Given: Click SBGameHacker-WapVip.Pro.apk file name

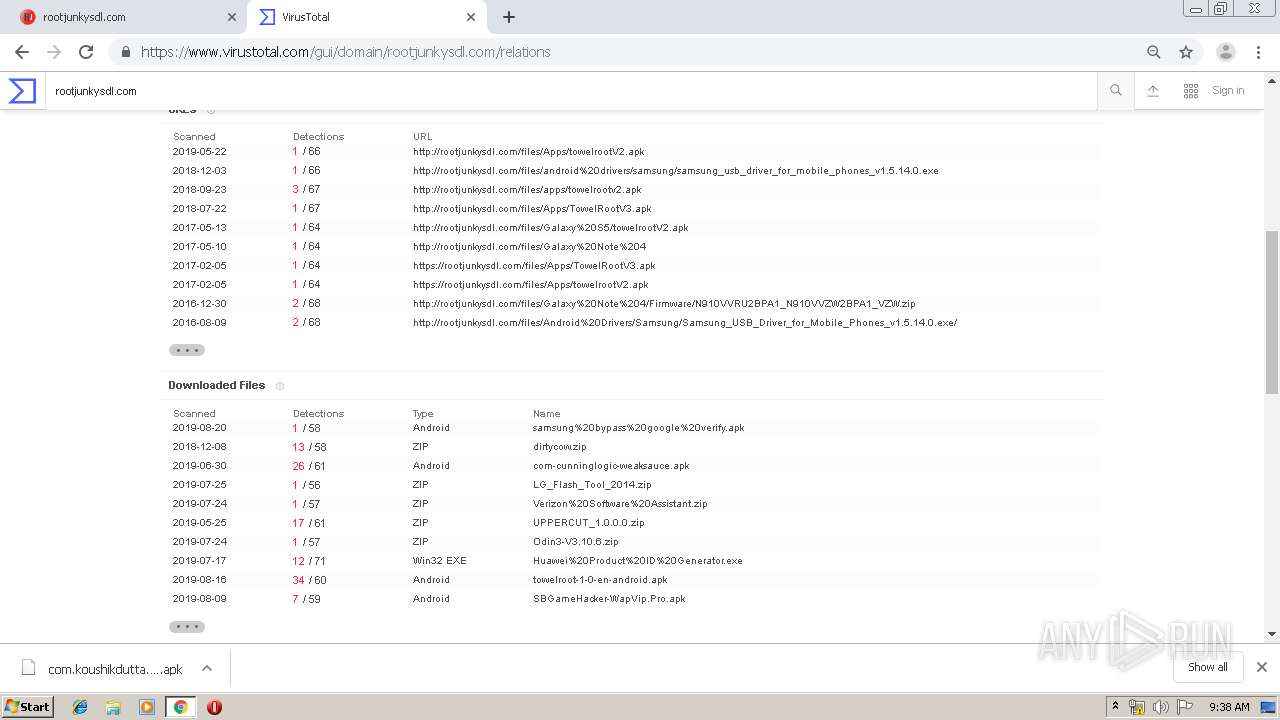Looking at the screenshot, I should tap(609, 599).
